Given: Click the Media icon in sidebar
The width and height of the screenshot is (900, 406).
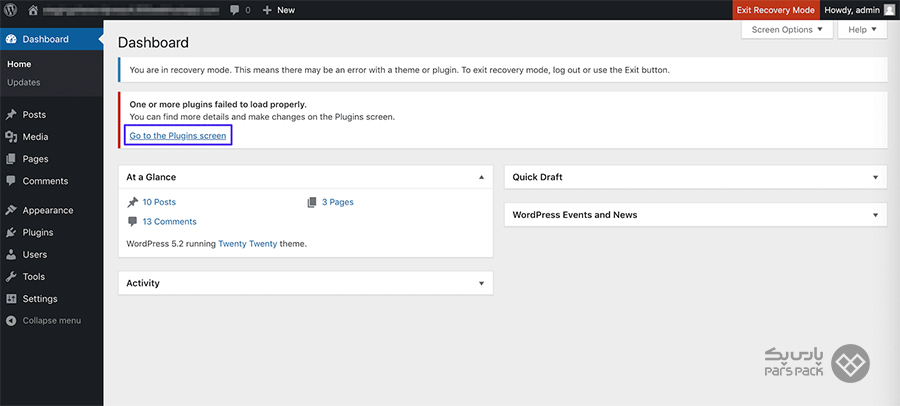Looking at the screenshot, I should point(10,137).
